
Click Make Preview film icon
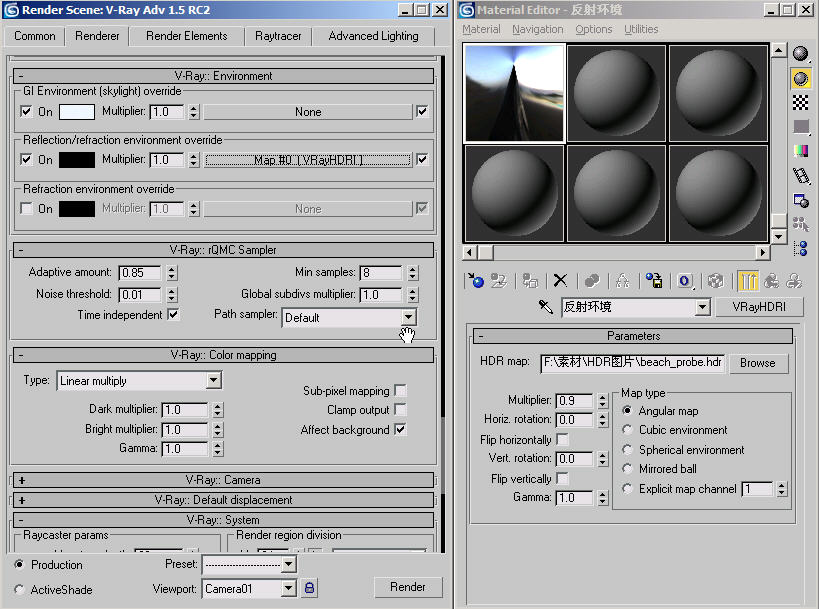click(x=801, y=175)
